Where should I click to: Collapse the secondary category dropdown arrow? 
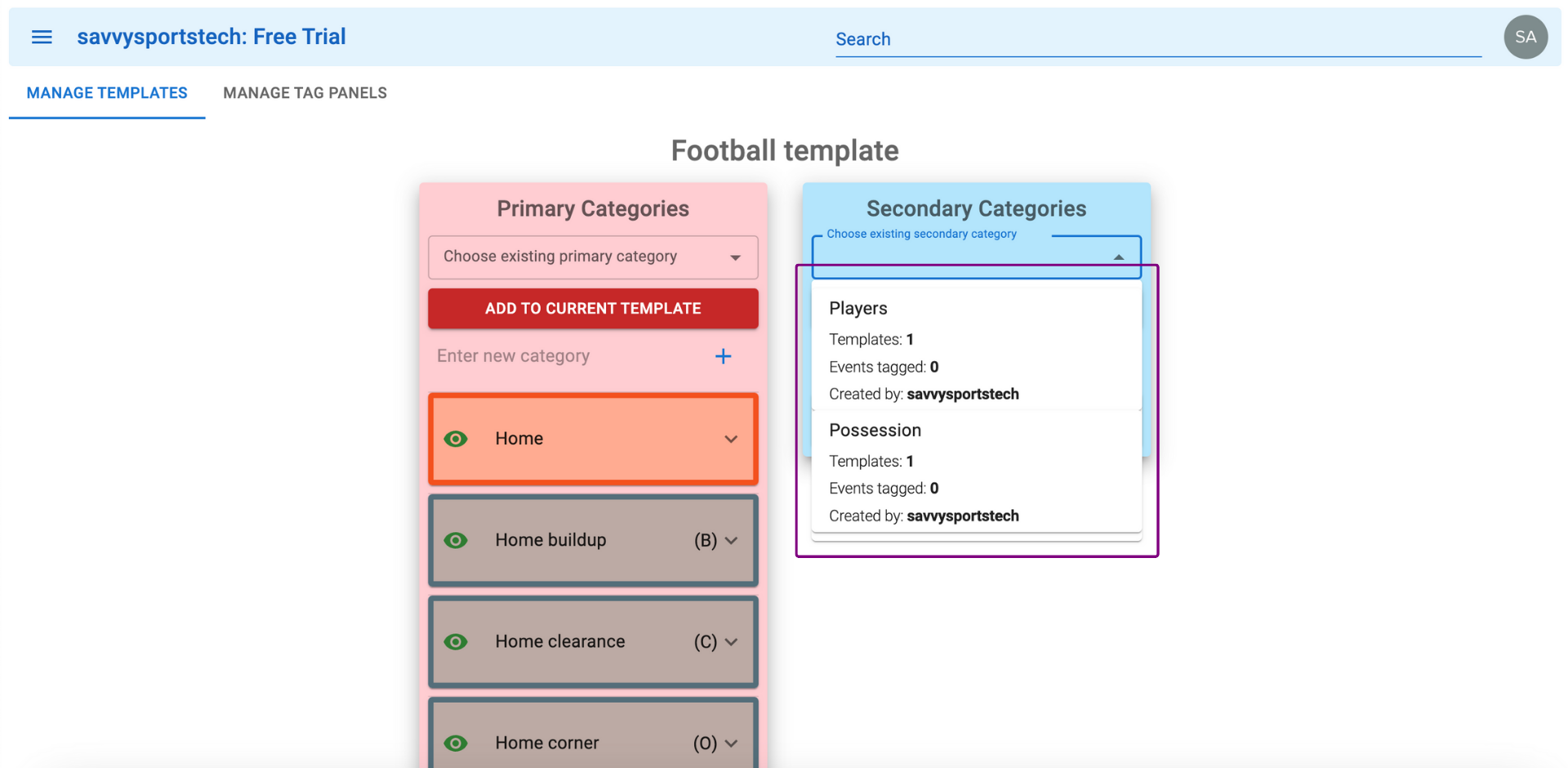1118,257
